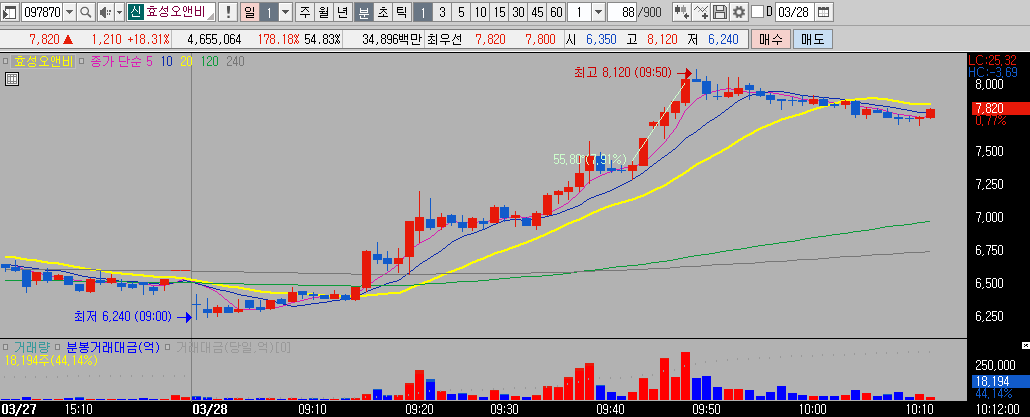Click the speaker sound alert icon
Viewport: 1030px width, 417px height.
105,12
